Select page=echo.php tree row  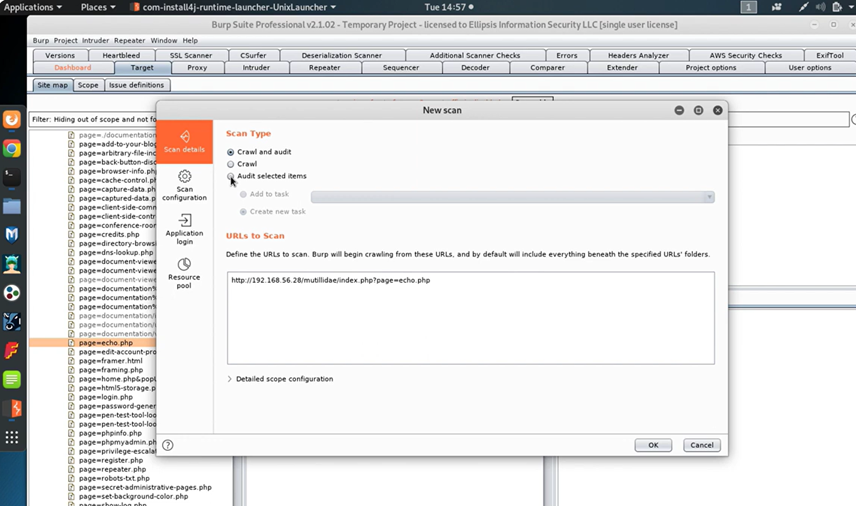(x=93, y=343)
